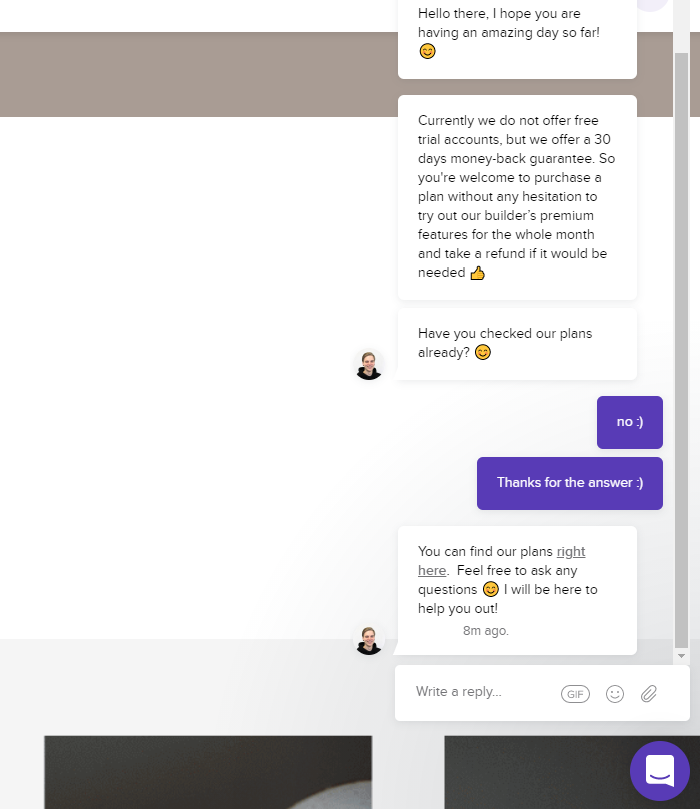The width and height of the screenshot is (700, 809).
Task: Click the scrollbar down arrow
Action: pos(681,656)
